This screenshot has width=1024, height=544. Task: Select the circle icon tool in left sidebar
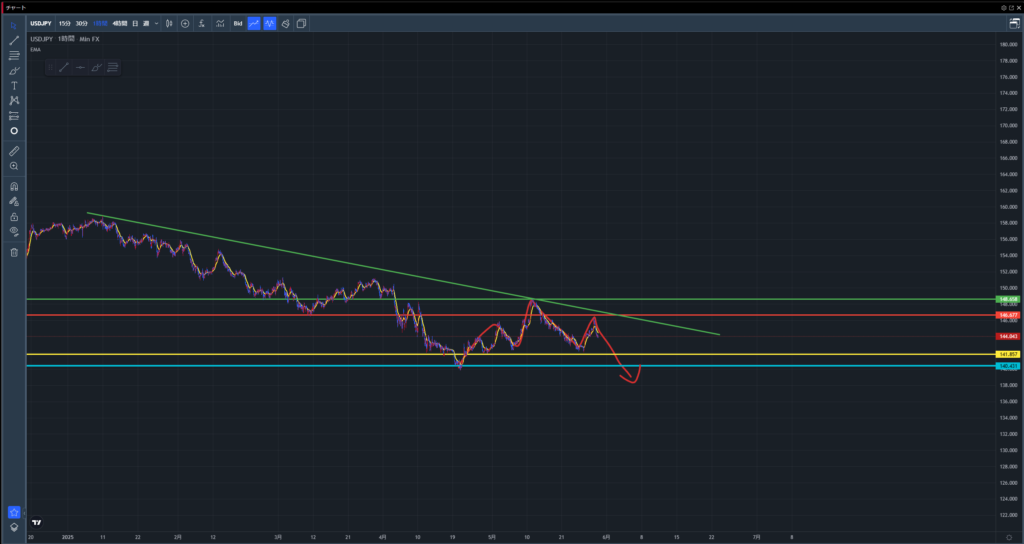[14, 131]
